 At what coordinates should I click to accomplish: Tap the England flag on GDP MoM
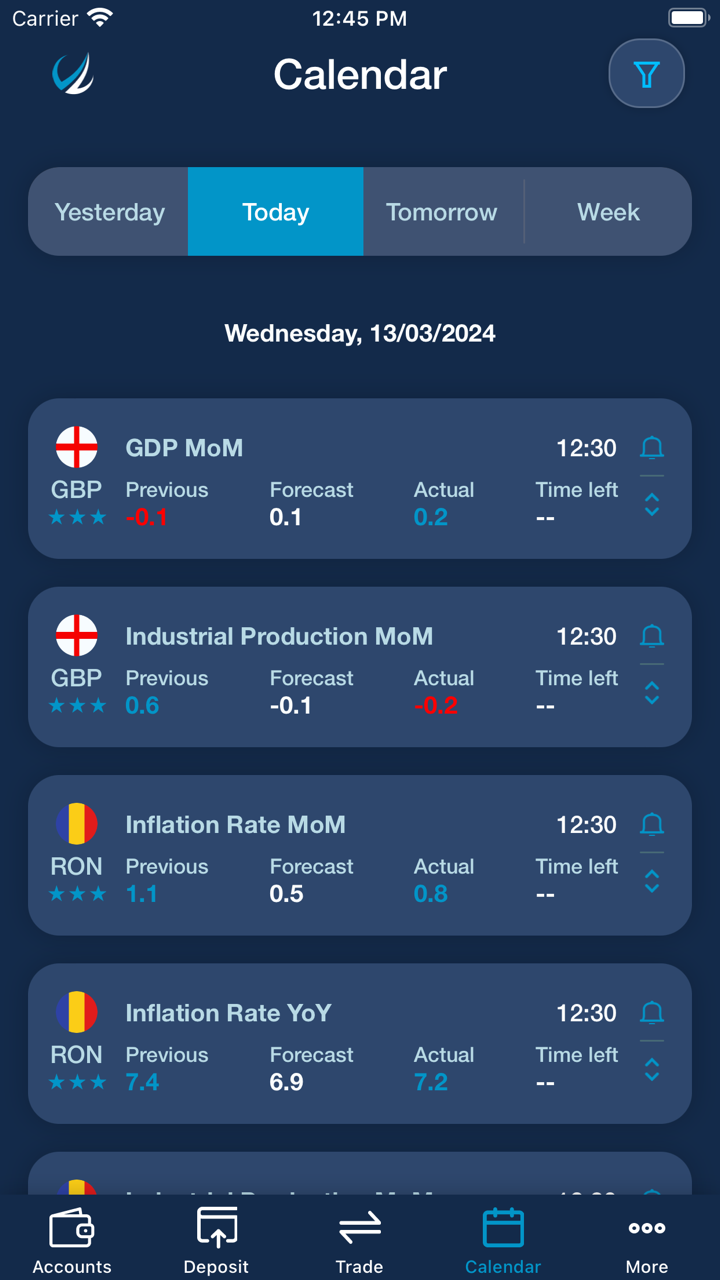coord(77,447)
